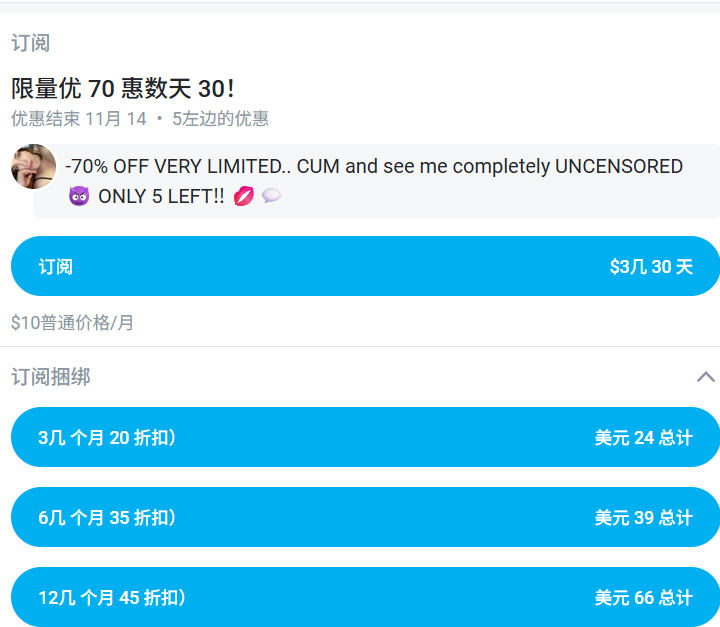This screenshot has height=627, width=720.
Task: Click the 美元 39 总计 price label
Action: pyautogui.click(x=643, y=517)
